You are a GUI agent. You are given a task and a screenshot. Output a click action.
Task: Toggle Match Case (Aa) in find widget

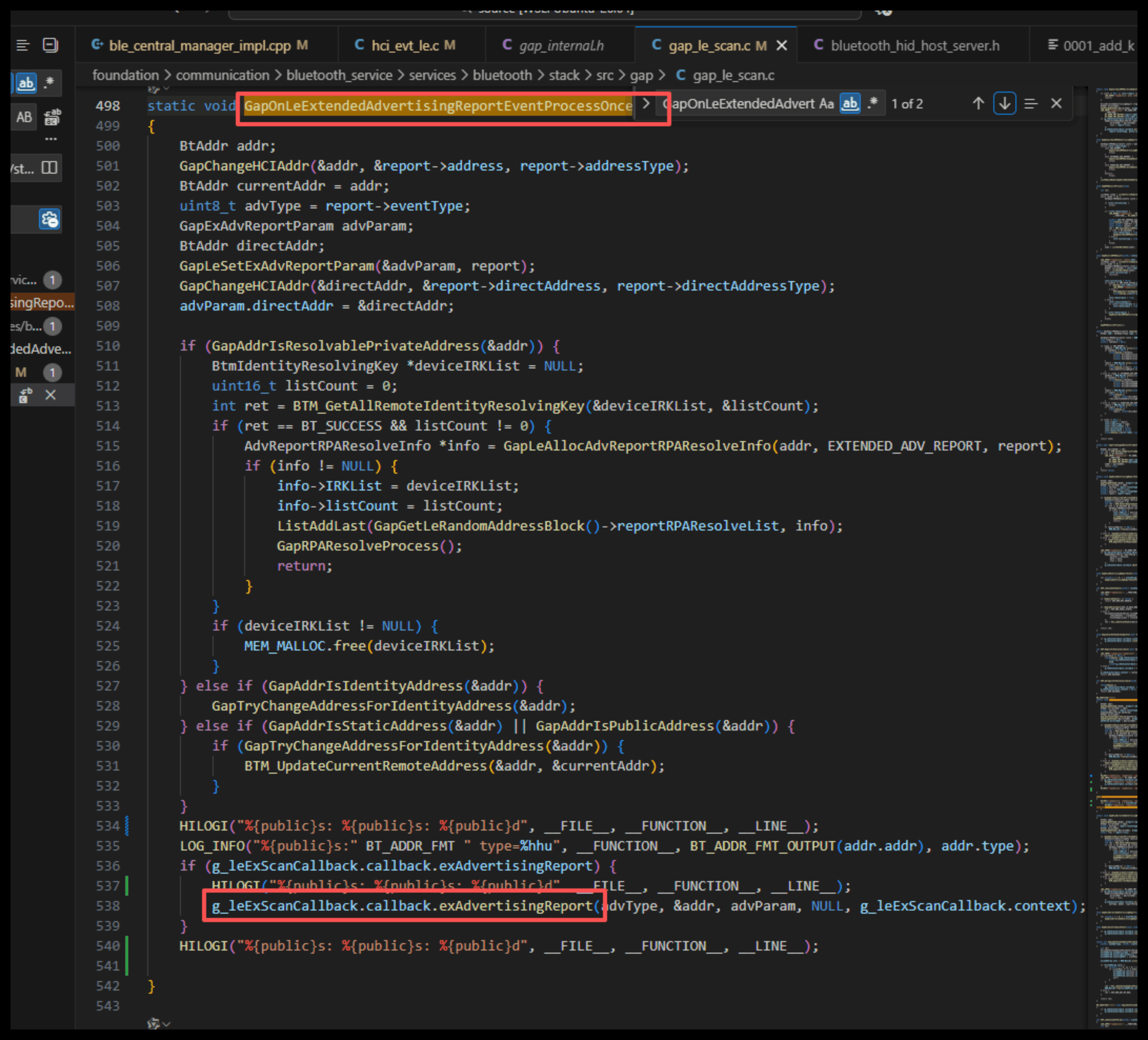(826, 104)
